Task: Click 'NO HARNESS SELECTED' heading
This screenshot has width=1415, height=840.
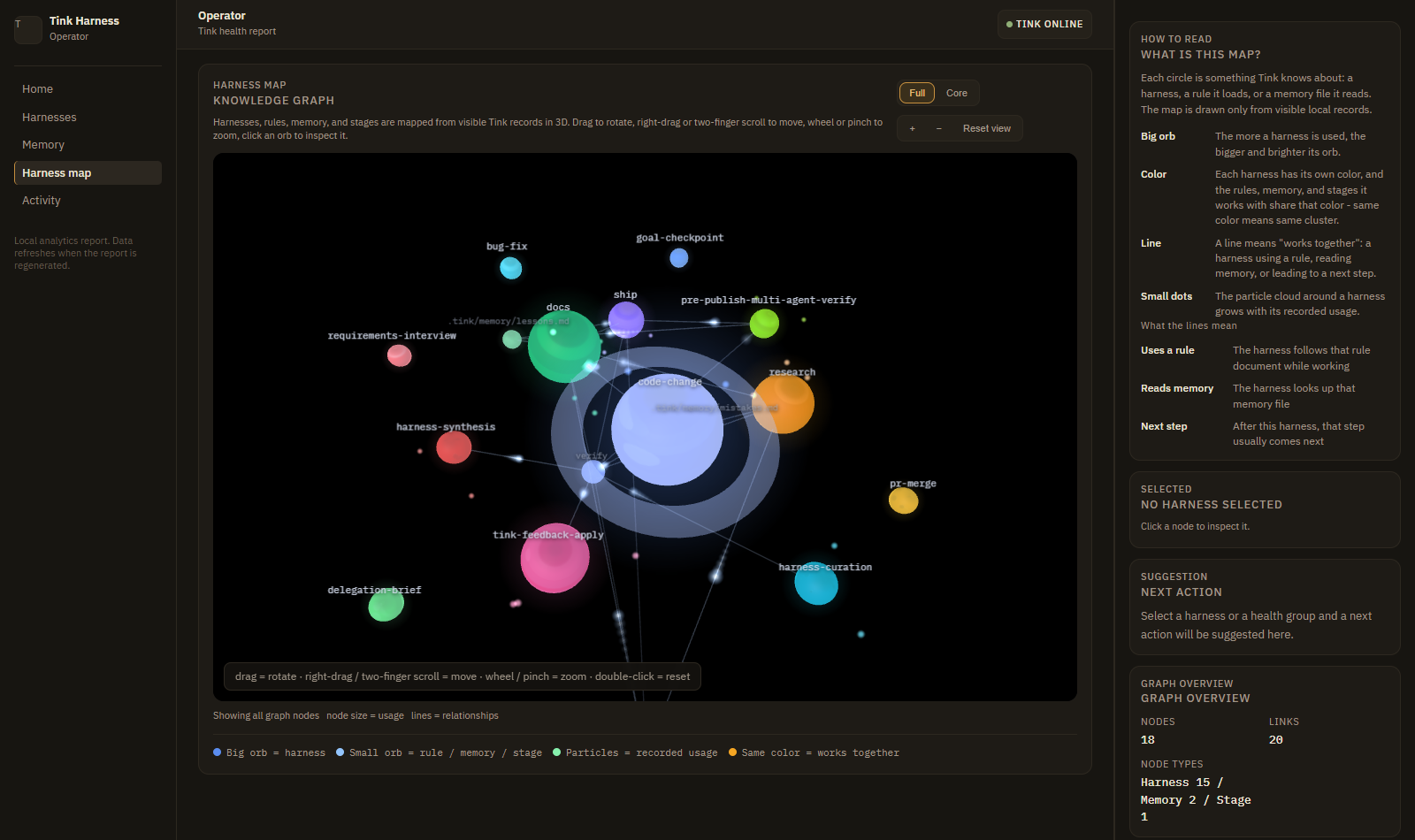Action: point(1212,505)
